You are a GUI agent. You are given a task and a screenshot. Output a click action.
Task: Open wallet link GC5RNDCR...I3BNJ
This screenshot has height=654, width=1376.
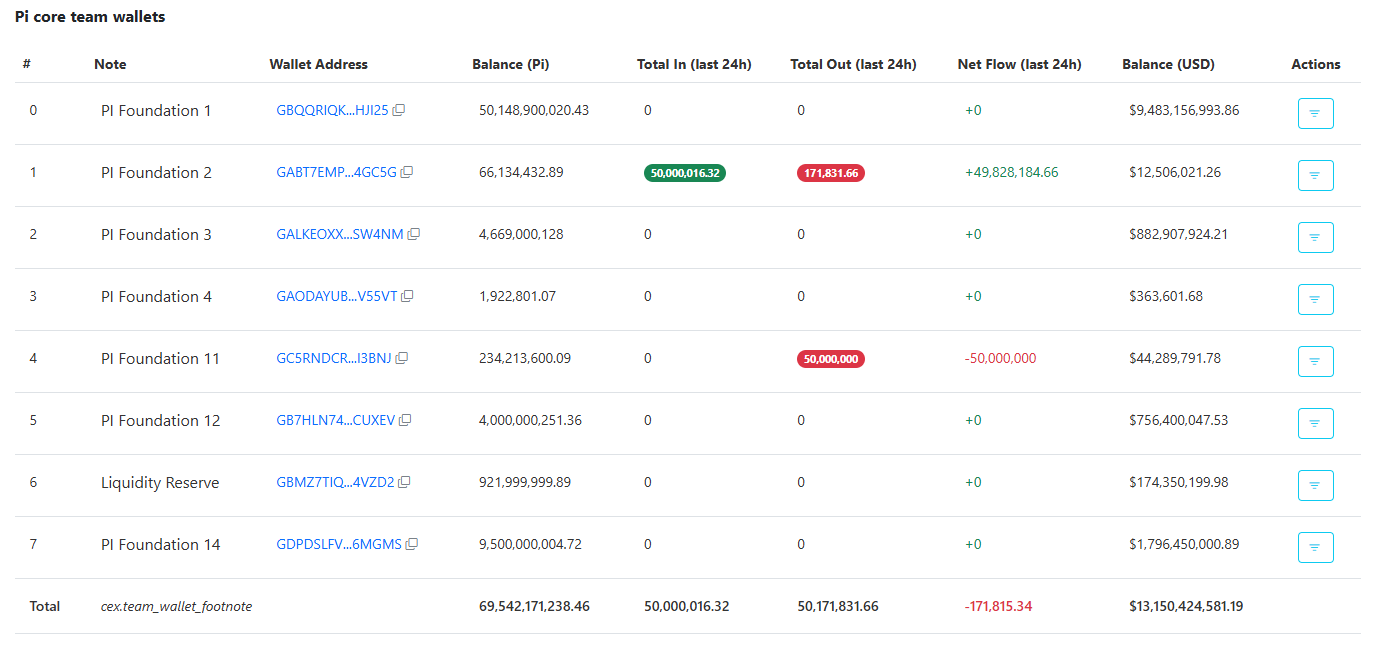334,359
